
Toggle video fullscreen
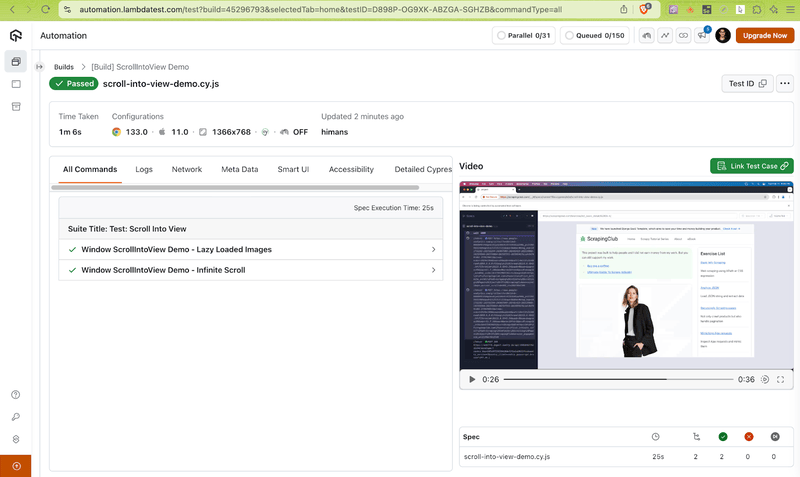(781, 380)
